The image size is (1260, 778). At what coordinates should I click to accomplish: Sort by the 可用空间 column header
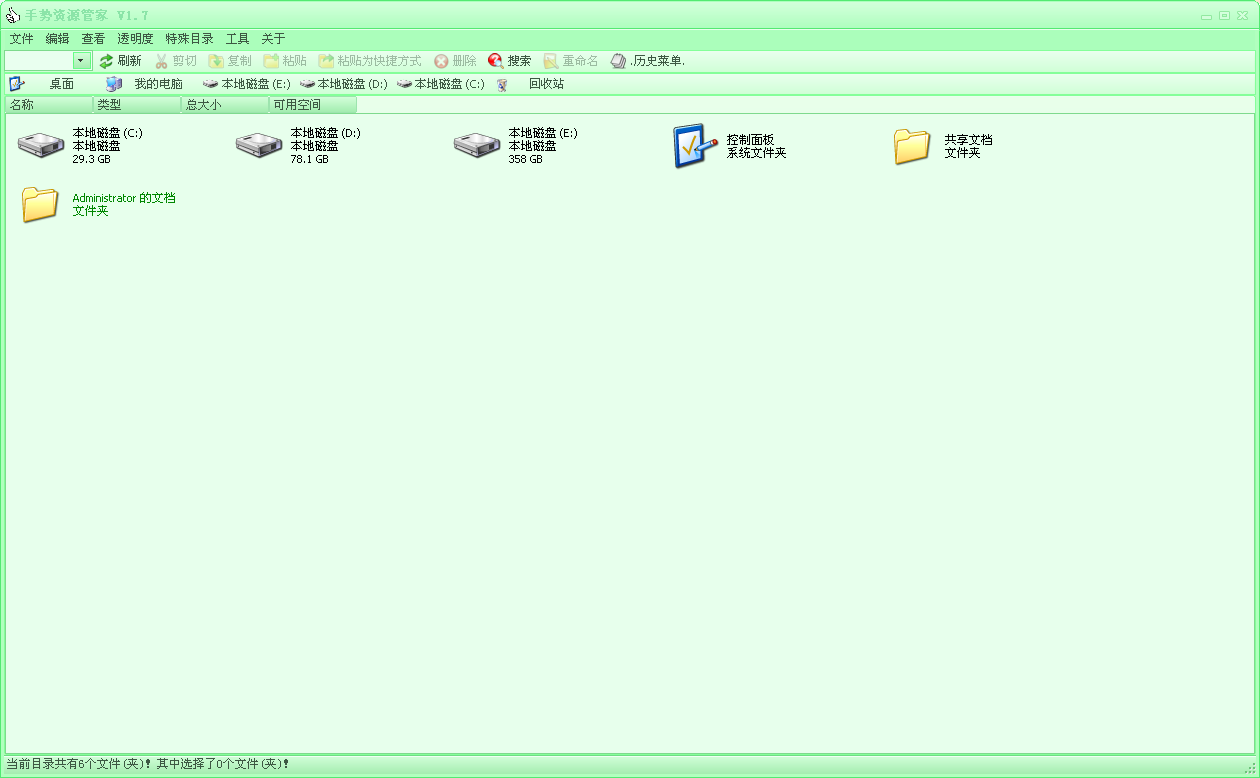tap(313, 105)
